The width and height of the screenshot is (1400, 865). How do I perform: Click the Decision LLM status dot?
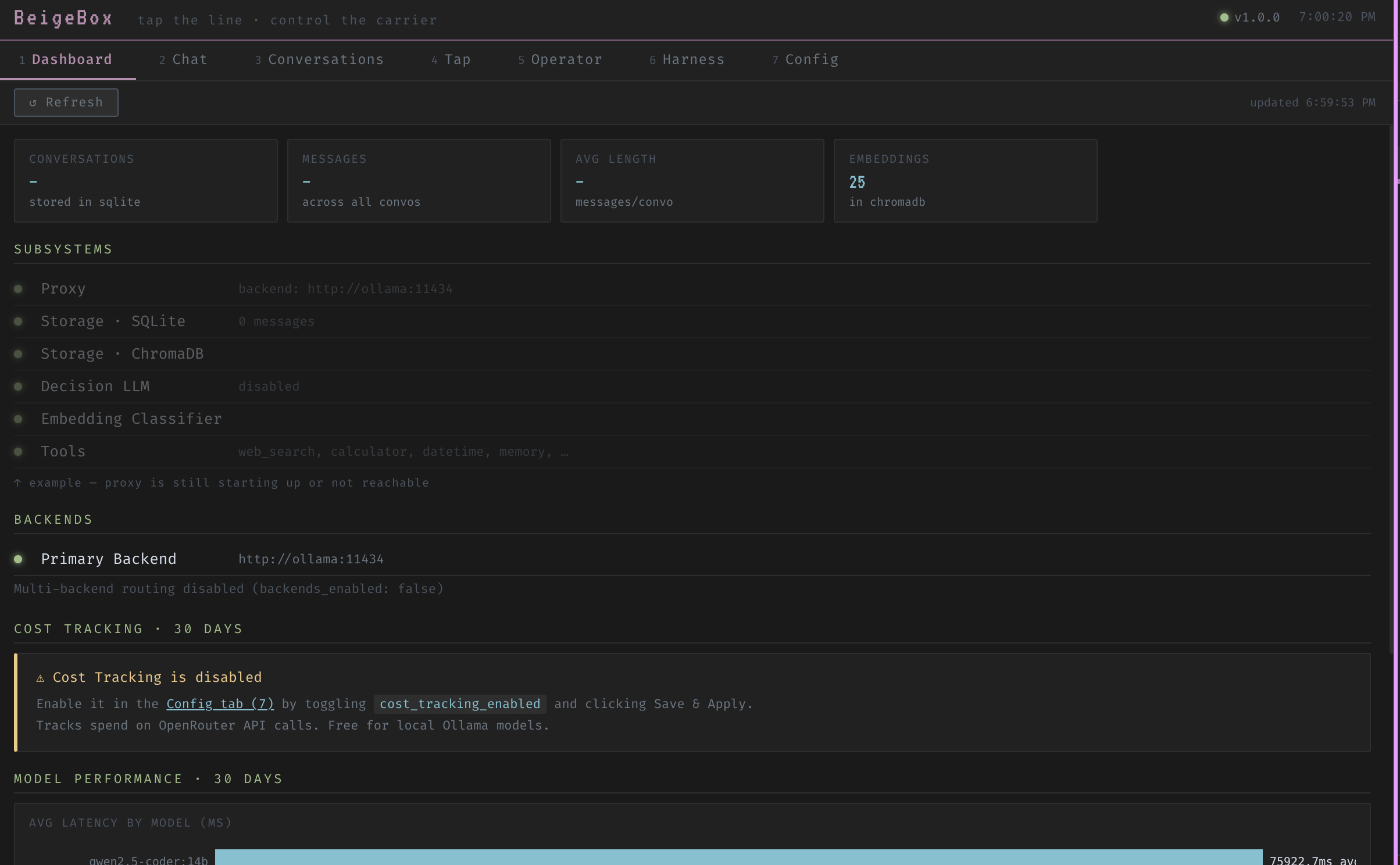point(19,387)
